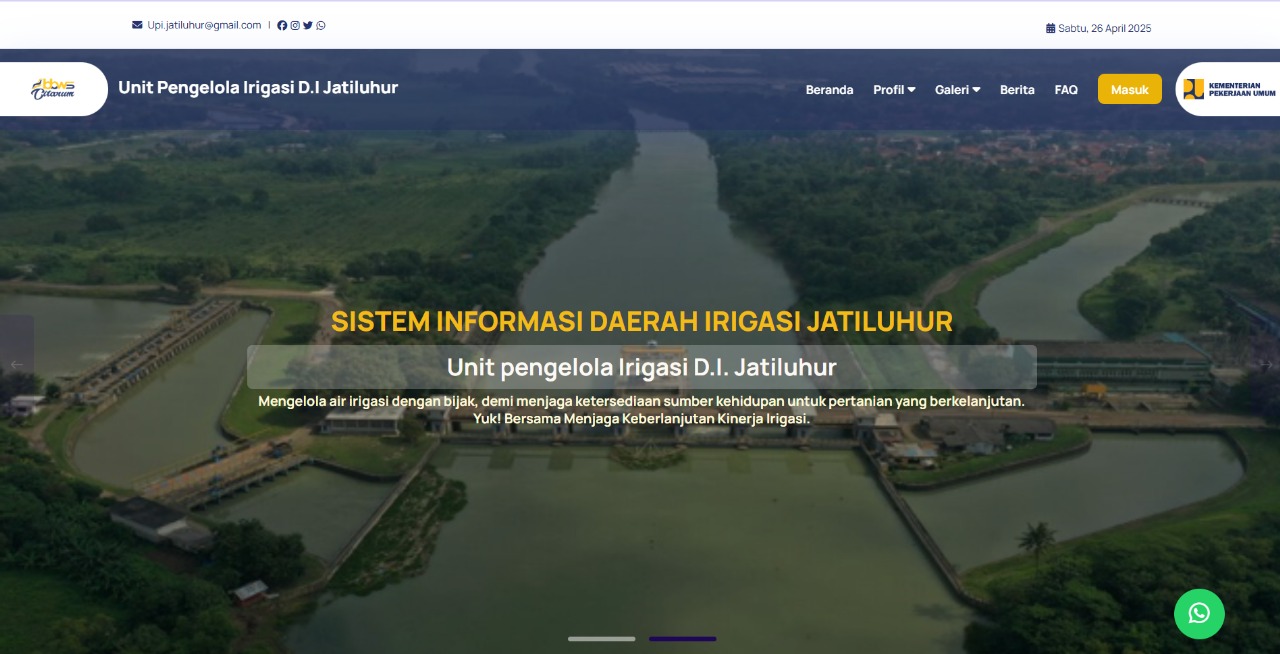
Task: Click the calendar icon beside the date
Action: point(1050,28)
